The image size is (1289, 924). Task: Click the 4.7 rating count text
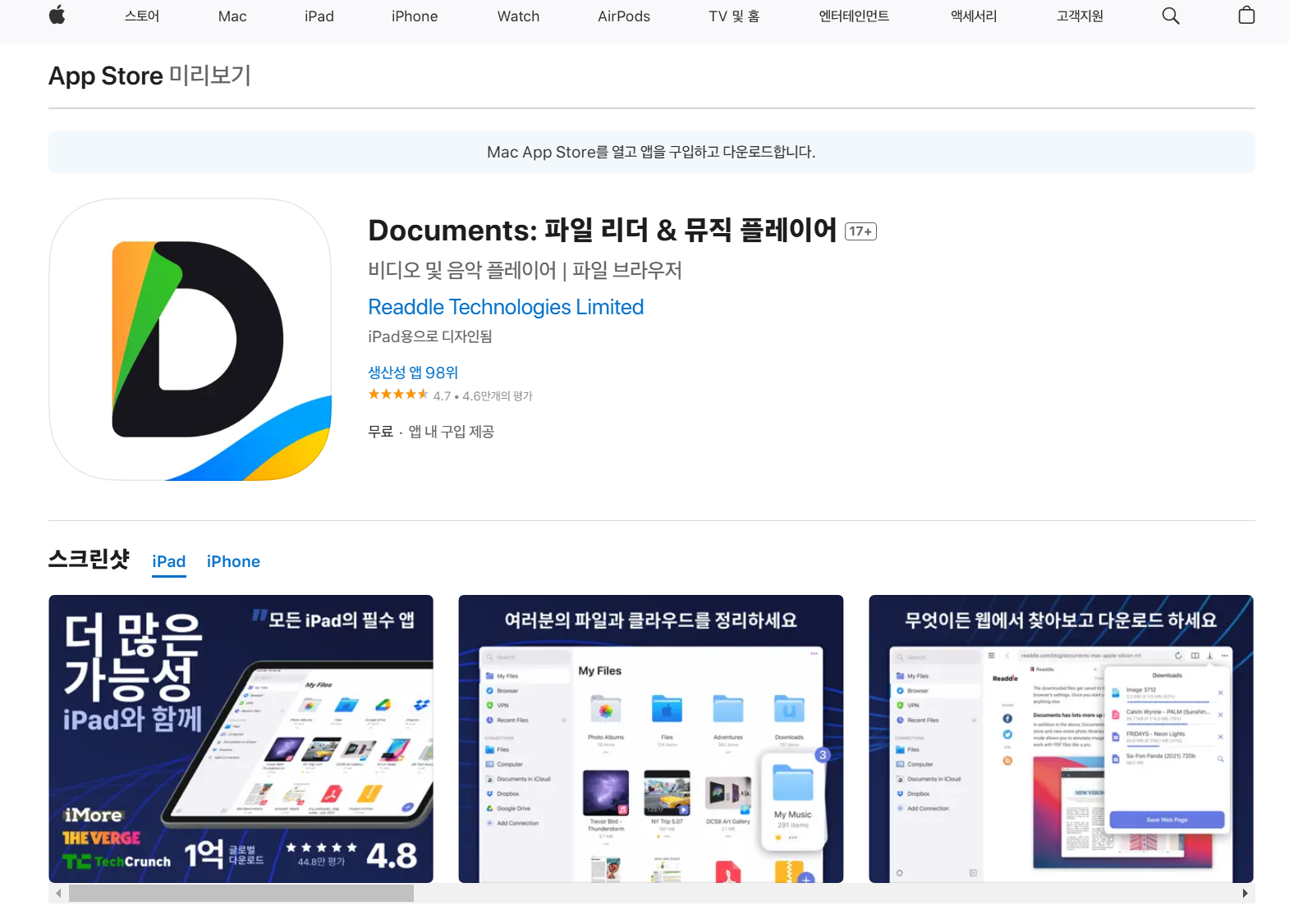click(483, 396)
